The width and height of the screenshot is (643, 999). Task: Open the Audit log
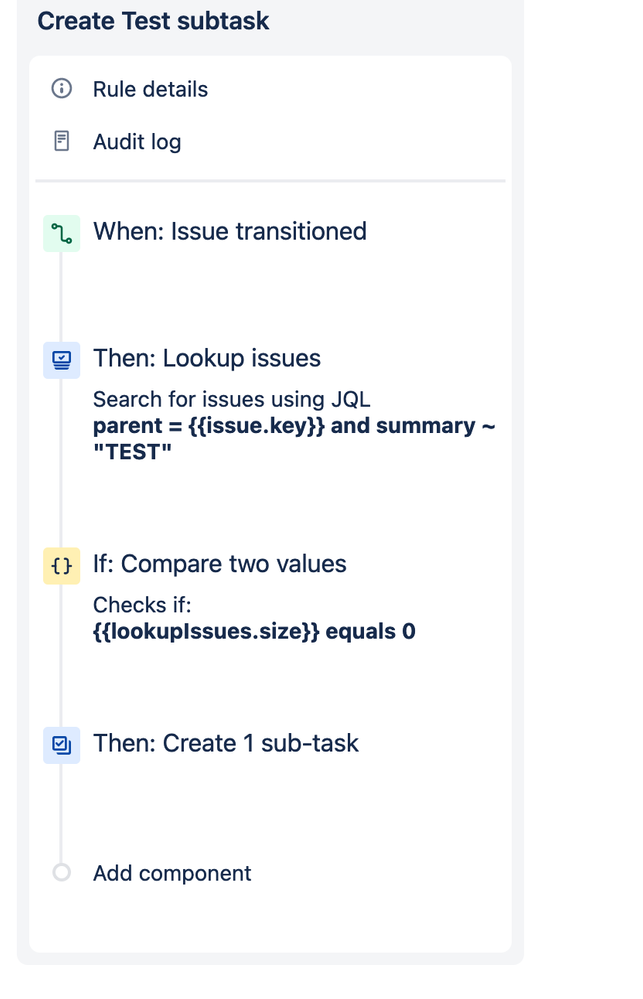point(137,141)
